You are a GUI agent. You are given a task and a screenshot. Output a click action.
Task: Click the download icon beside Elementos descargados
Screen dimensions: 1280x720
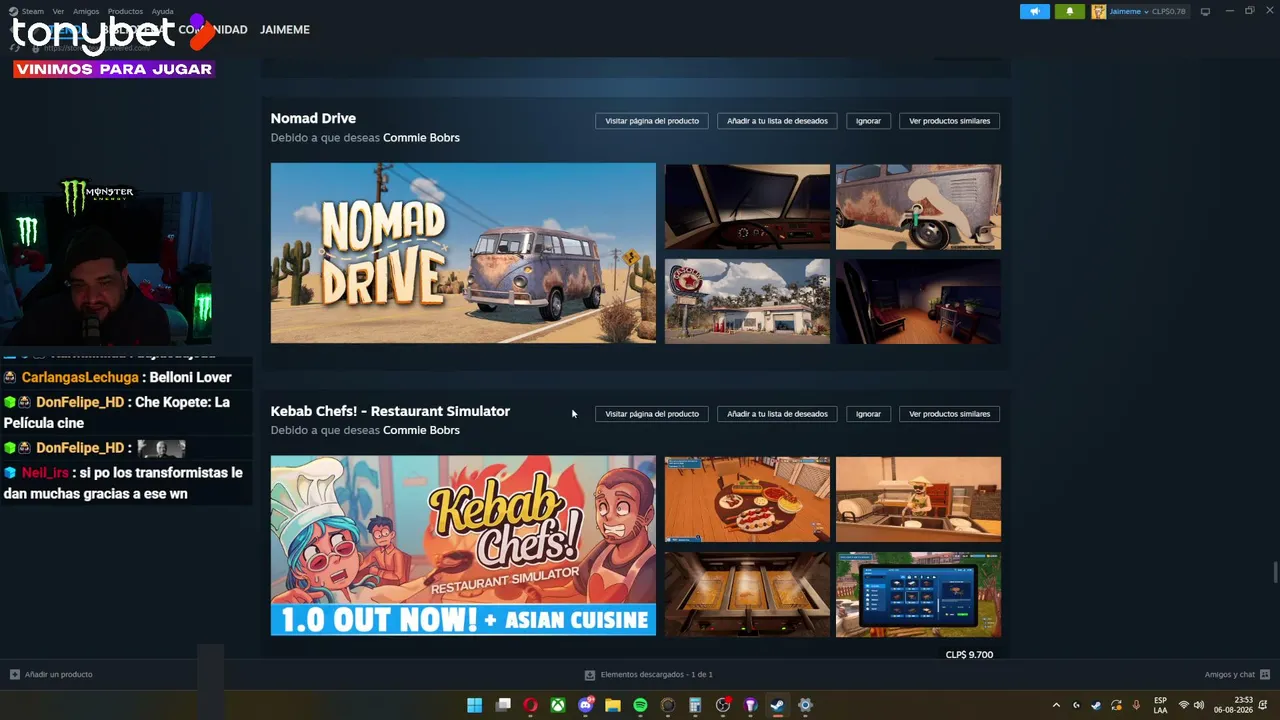click(x=590, y=675)
